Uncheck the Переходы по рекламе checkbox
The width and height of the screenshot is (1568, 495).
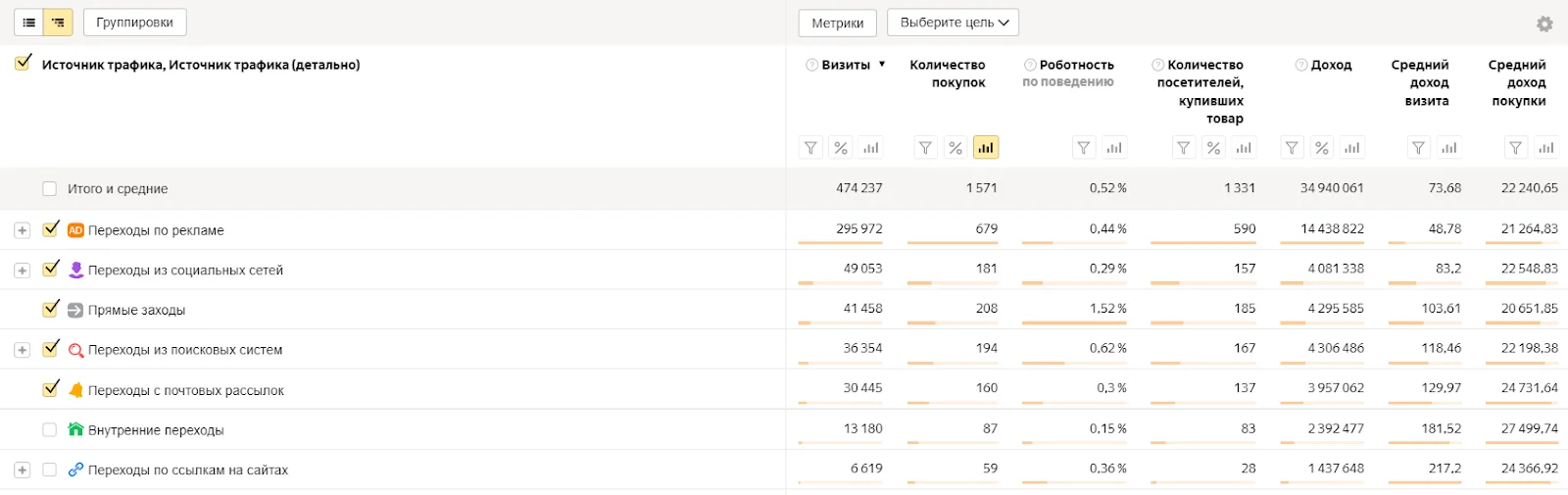(51, 229)
